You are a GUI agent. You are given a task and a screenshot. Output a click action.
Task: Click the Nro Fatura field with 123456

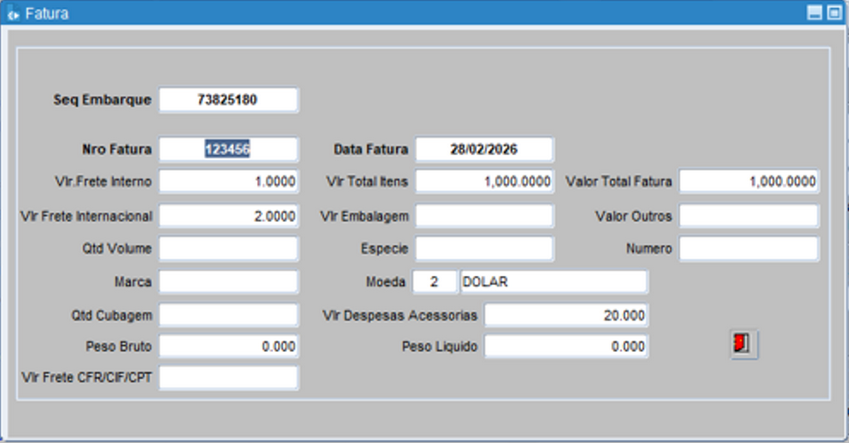(228, 149)
